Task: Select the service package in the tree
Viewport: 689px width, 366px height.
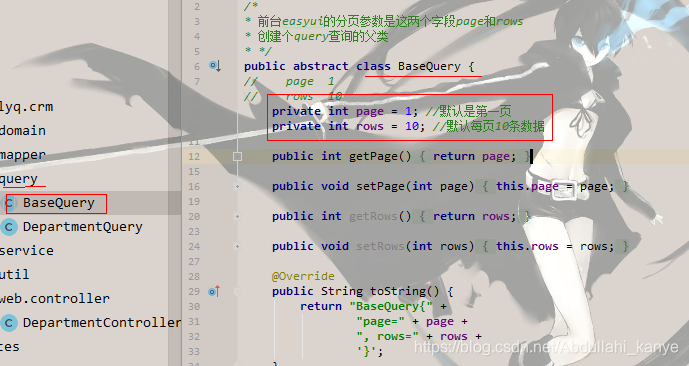Action: [x=27, y=250]
